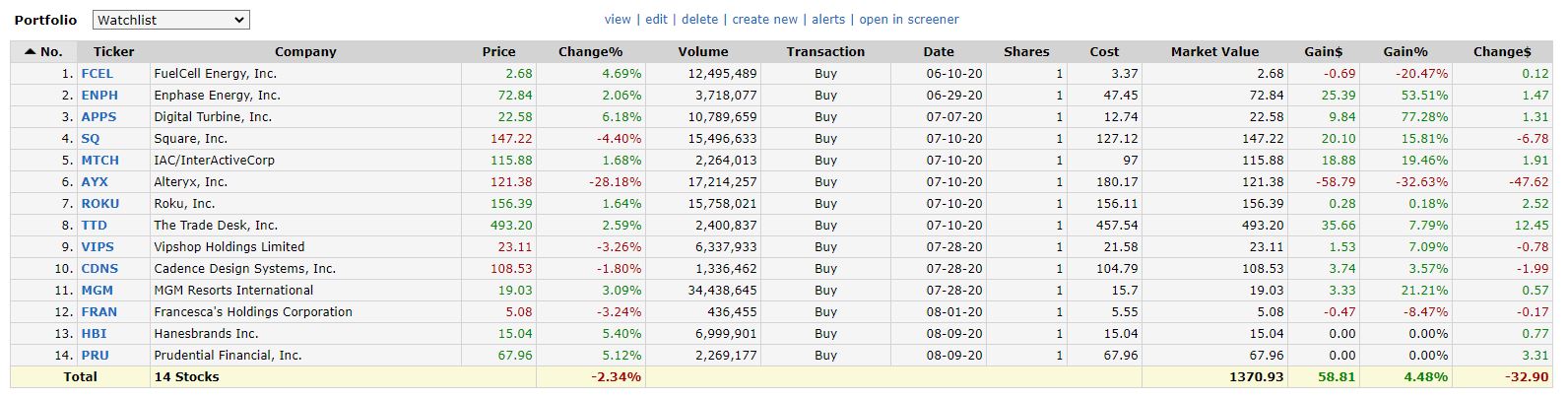Open the create new portfolio link
The height and width of the screenshot is (398, 1568).
coord(764,20)
